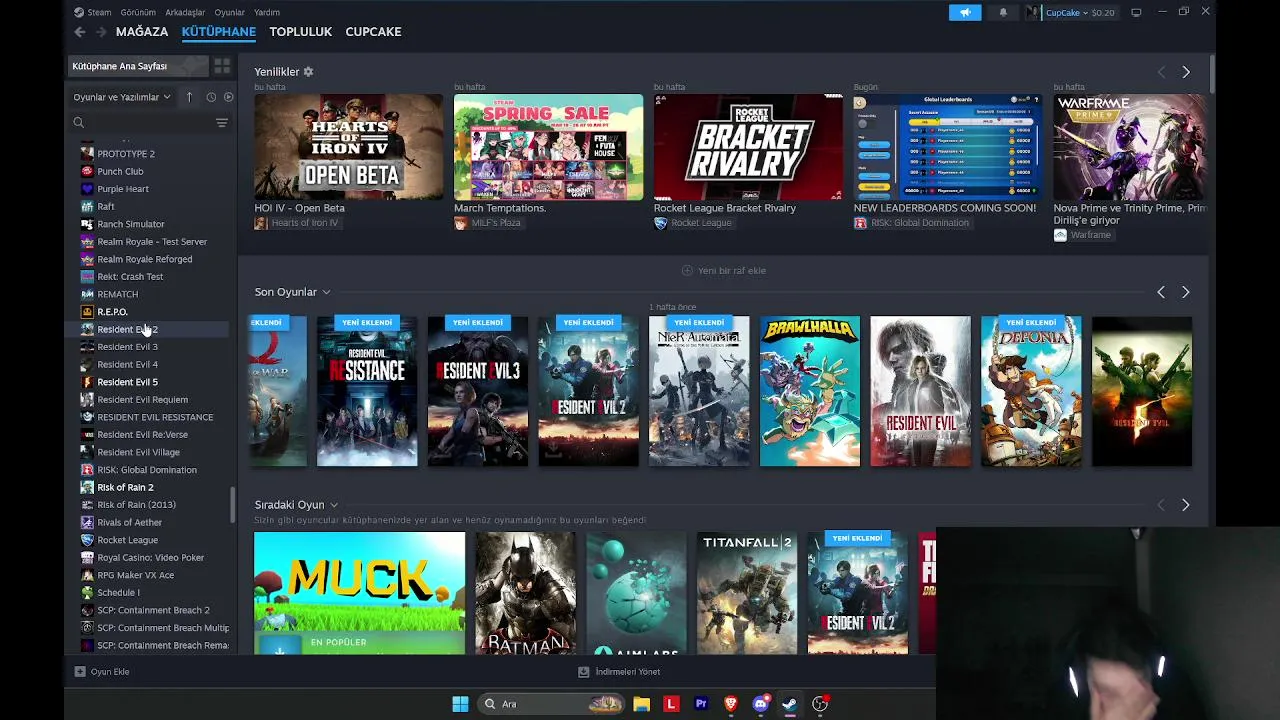
Task: Open Discord from the taskbar
Action: [x=760, y=704]
